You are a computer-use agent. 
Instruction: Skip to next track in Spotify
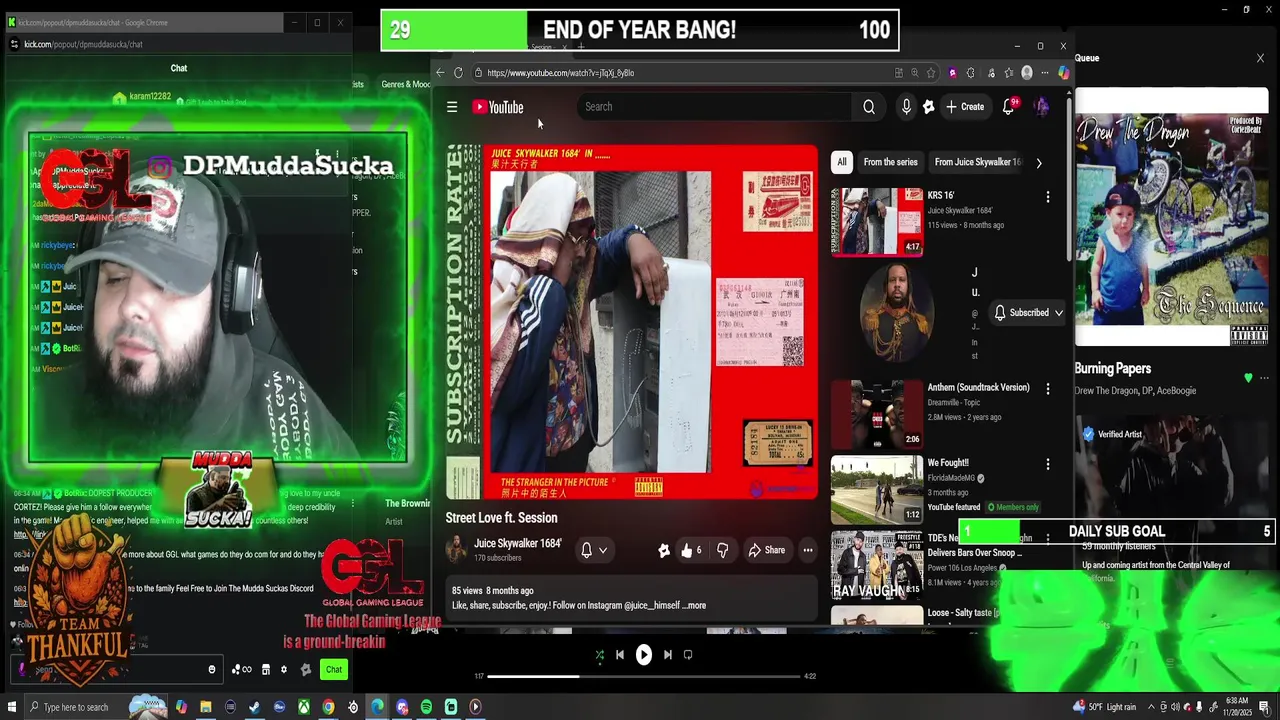pos(668,655)
